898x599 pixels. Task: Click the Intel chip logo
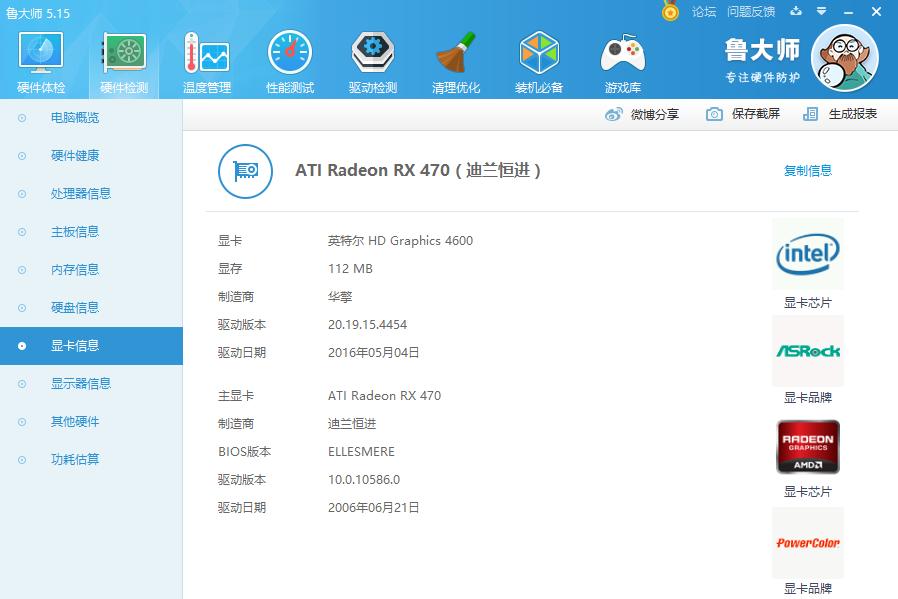(x=808, y=254)
